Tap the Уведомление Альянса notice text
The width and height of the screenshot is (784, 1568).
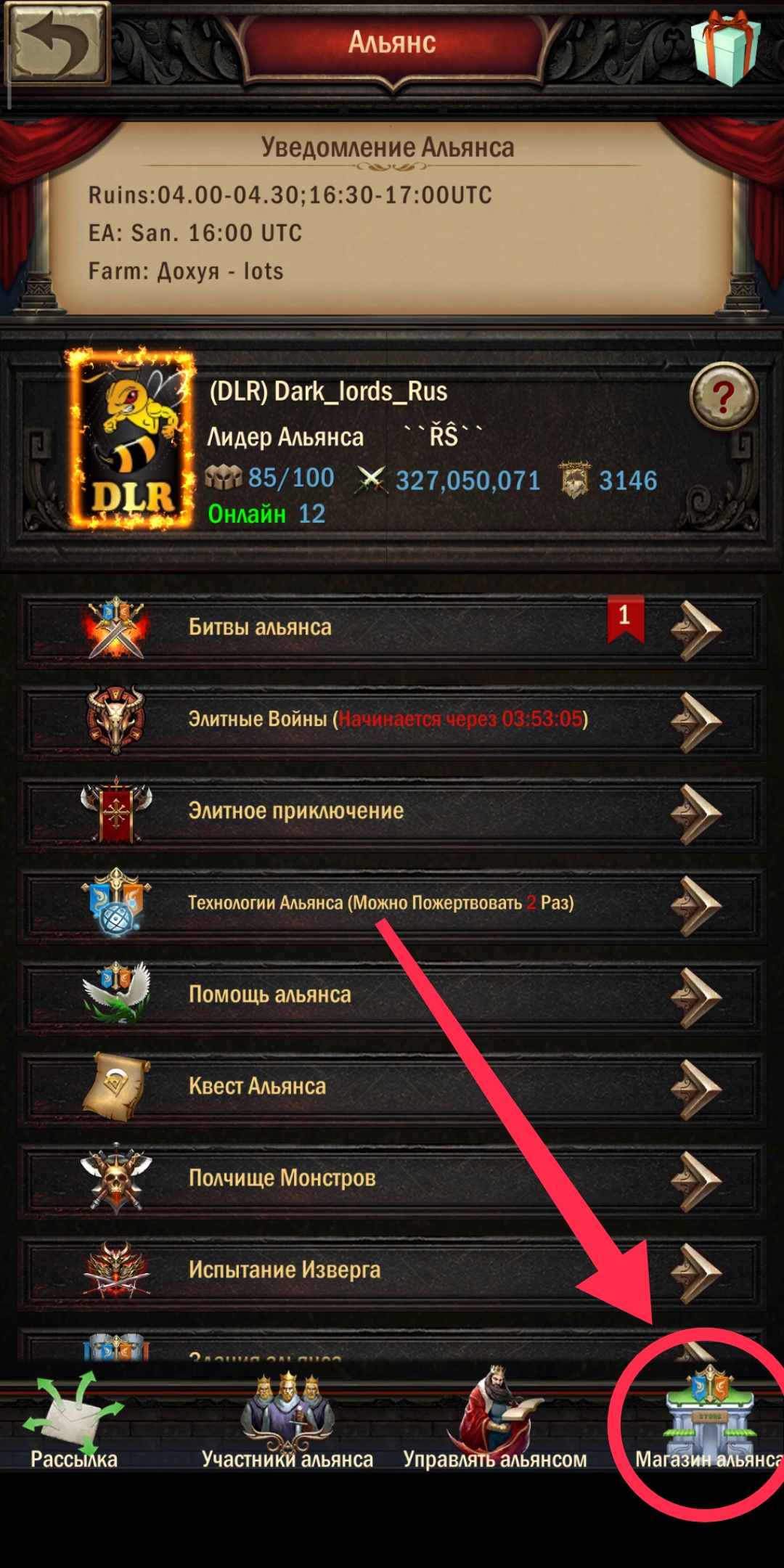tap(388, 147)
